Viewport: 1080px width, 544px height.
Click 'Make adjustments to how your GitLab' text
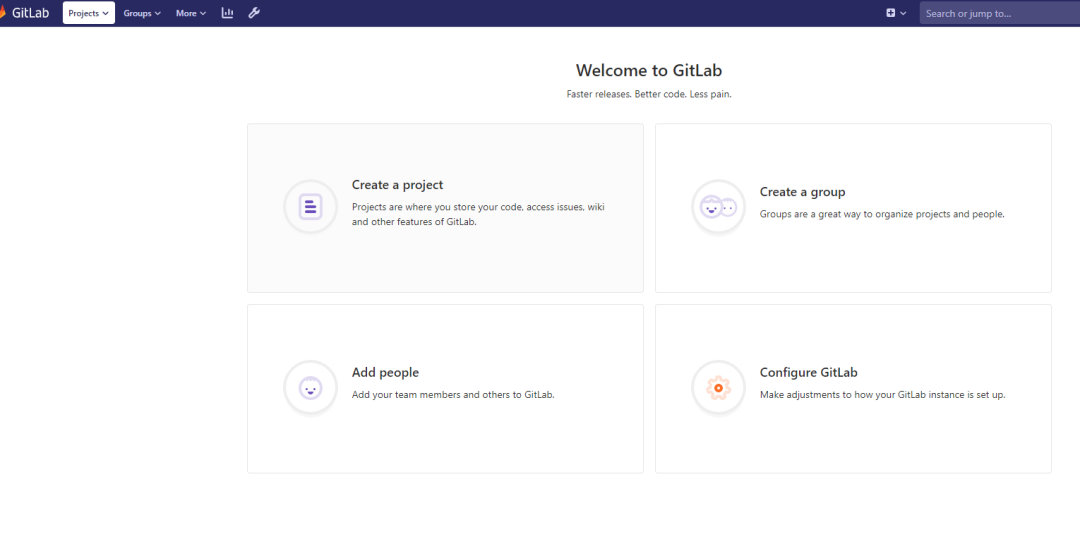[882, 395]
